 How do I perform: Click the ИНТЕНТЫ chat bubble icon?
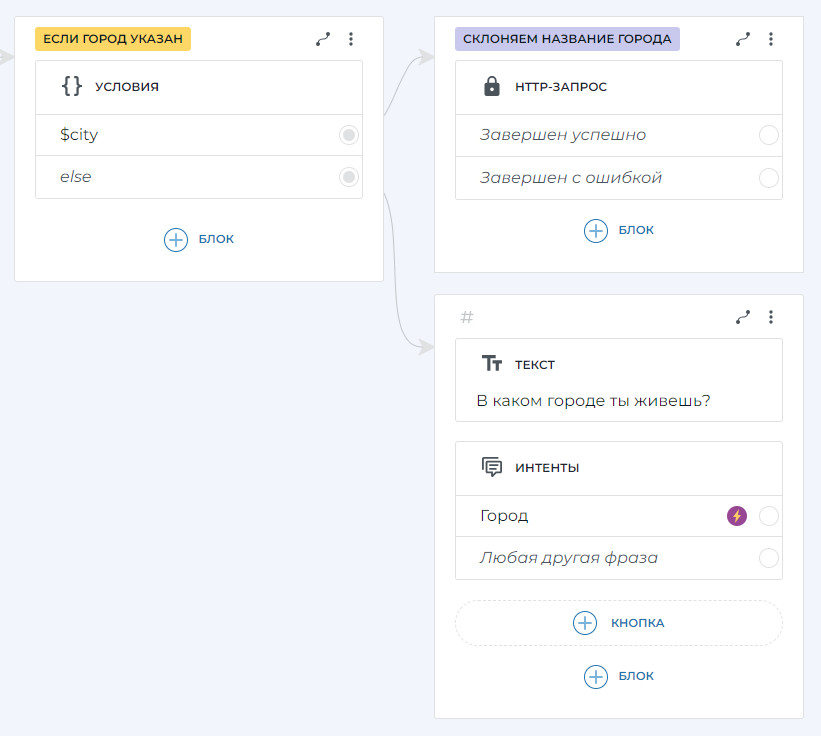click(x=491, y=467)
